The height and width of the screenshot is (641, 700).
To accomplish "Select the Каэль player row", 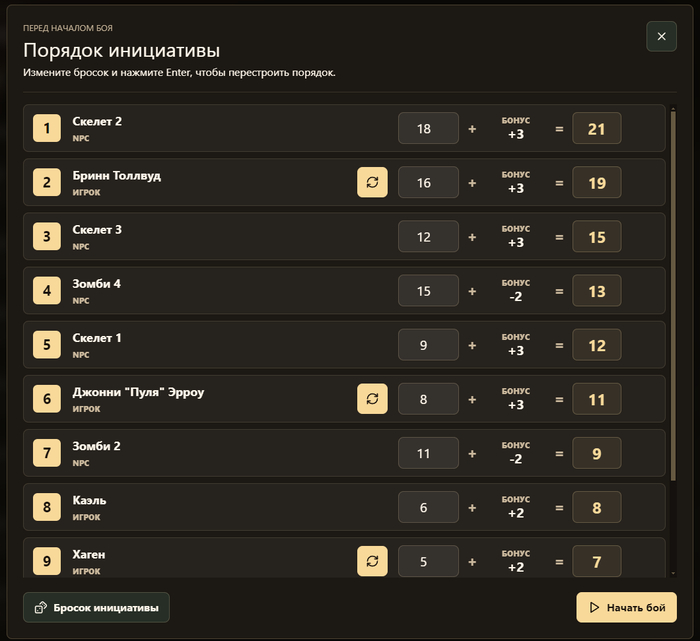I will pos(344,507).
